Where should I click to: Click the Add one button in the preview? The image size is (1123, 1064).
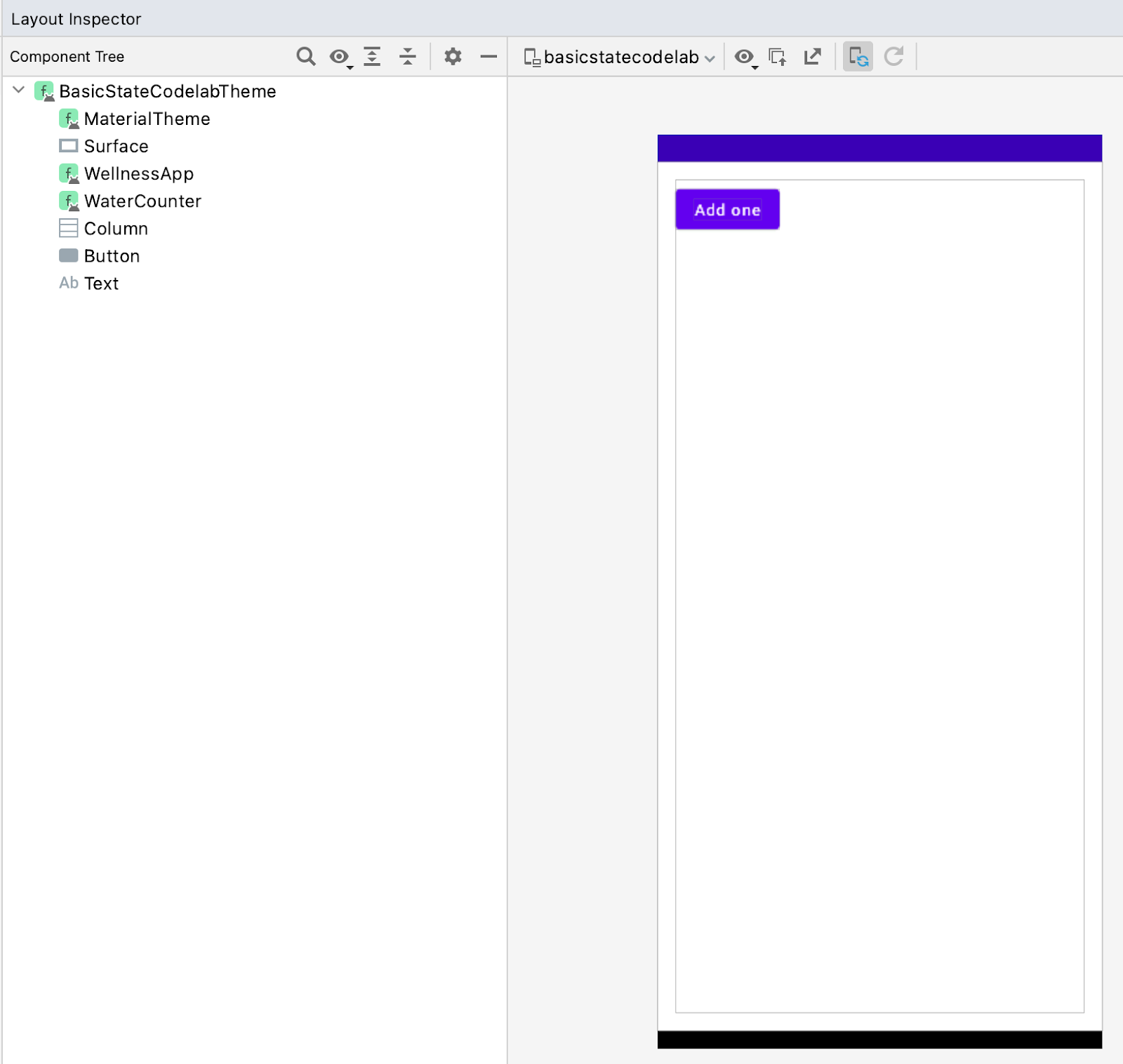pos(727,208)
